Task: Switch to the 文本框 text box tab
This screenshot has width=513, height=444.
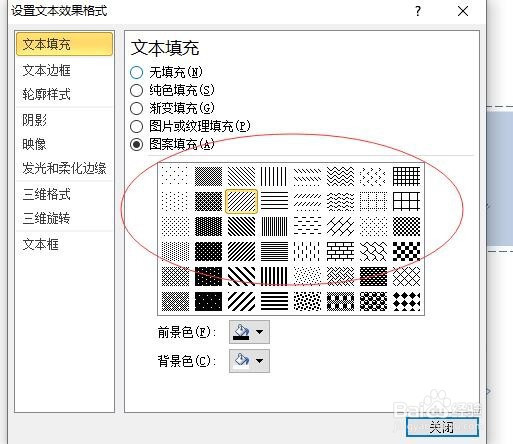Action: (64, 245)
